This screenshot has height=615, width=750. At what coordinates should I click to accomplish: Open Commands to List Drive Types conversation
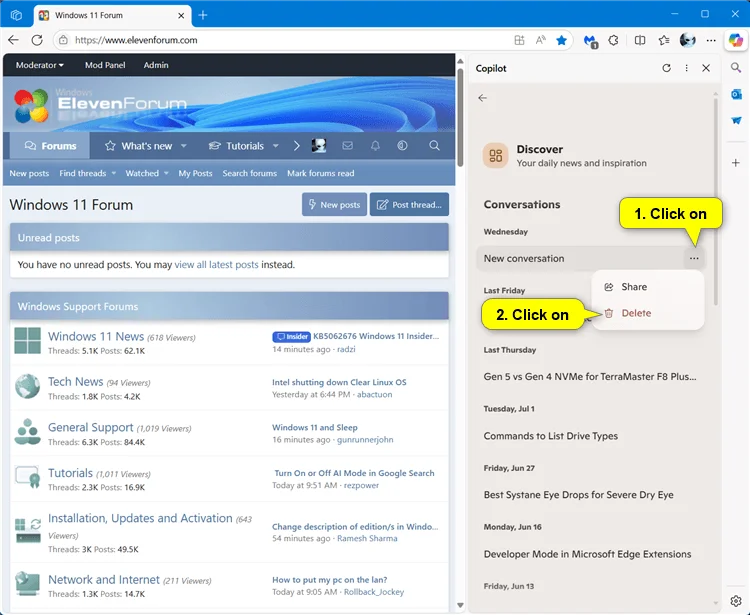(x=551, y=436)
